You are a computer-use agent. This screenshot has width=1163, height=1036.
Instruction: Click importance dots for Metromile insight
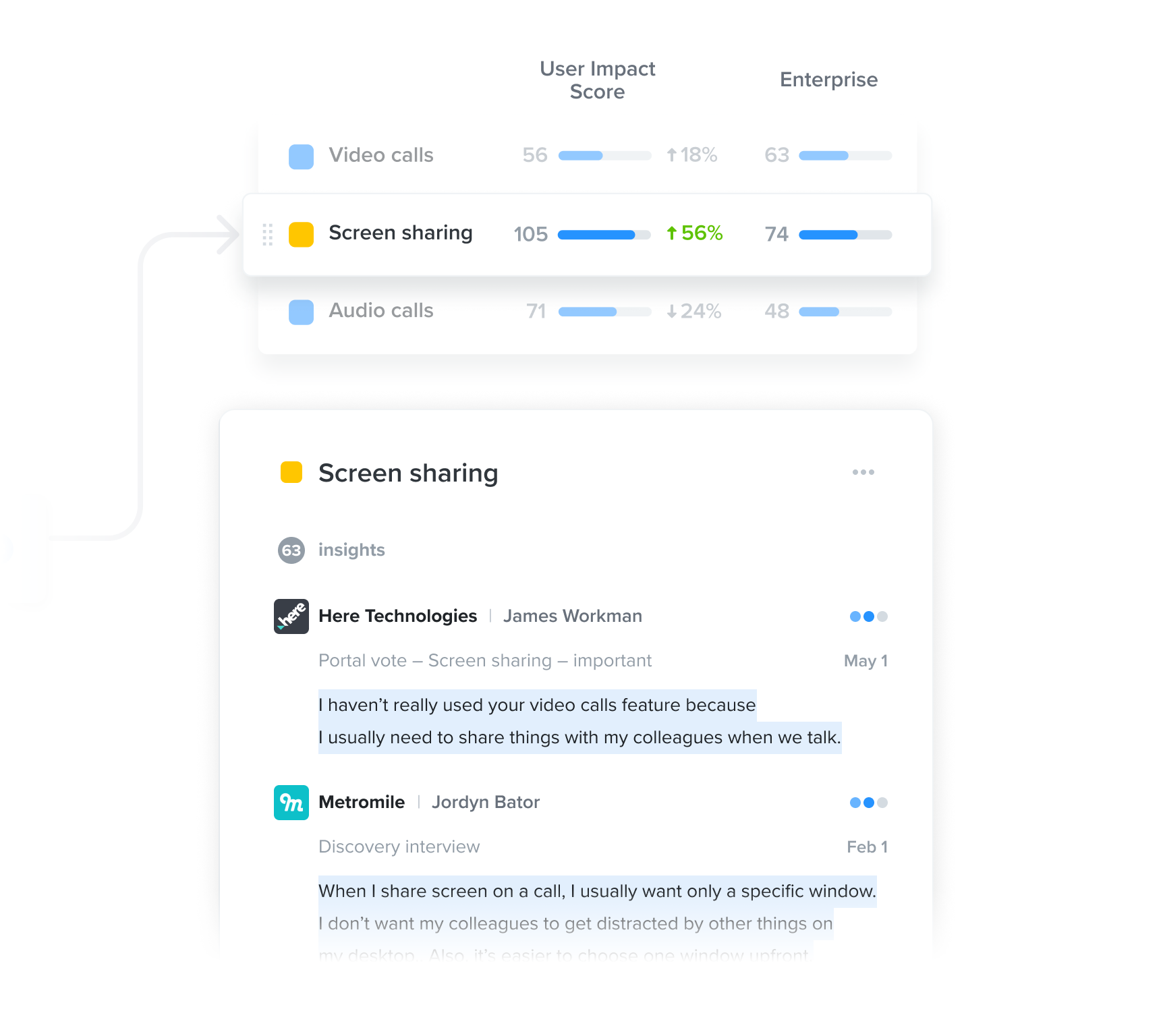[869, 803]
